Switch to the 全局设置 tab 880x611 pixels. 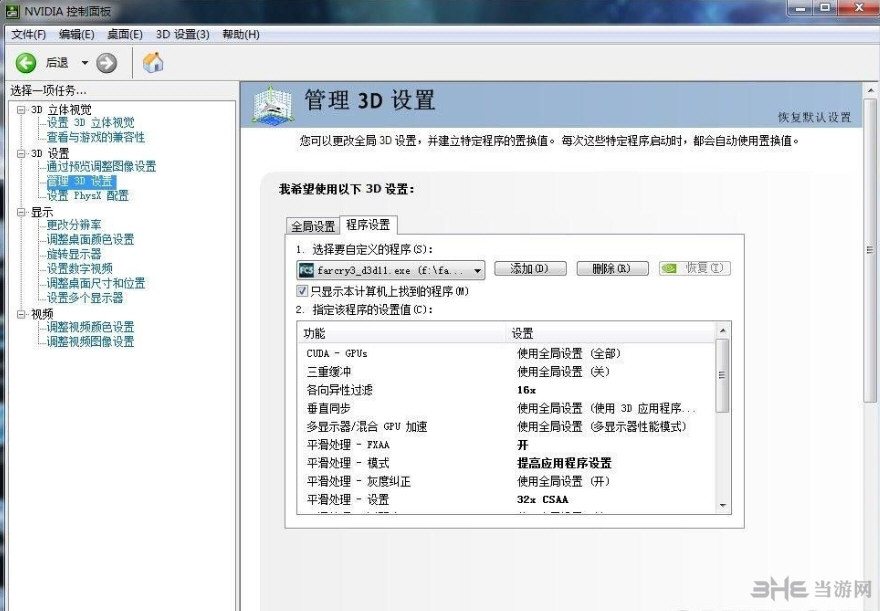pyautogui.click(x=313, y=226)
